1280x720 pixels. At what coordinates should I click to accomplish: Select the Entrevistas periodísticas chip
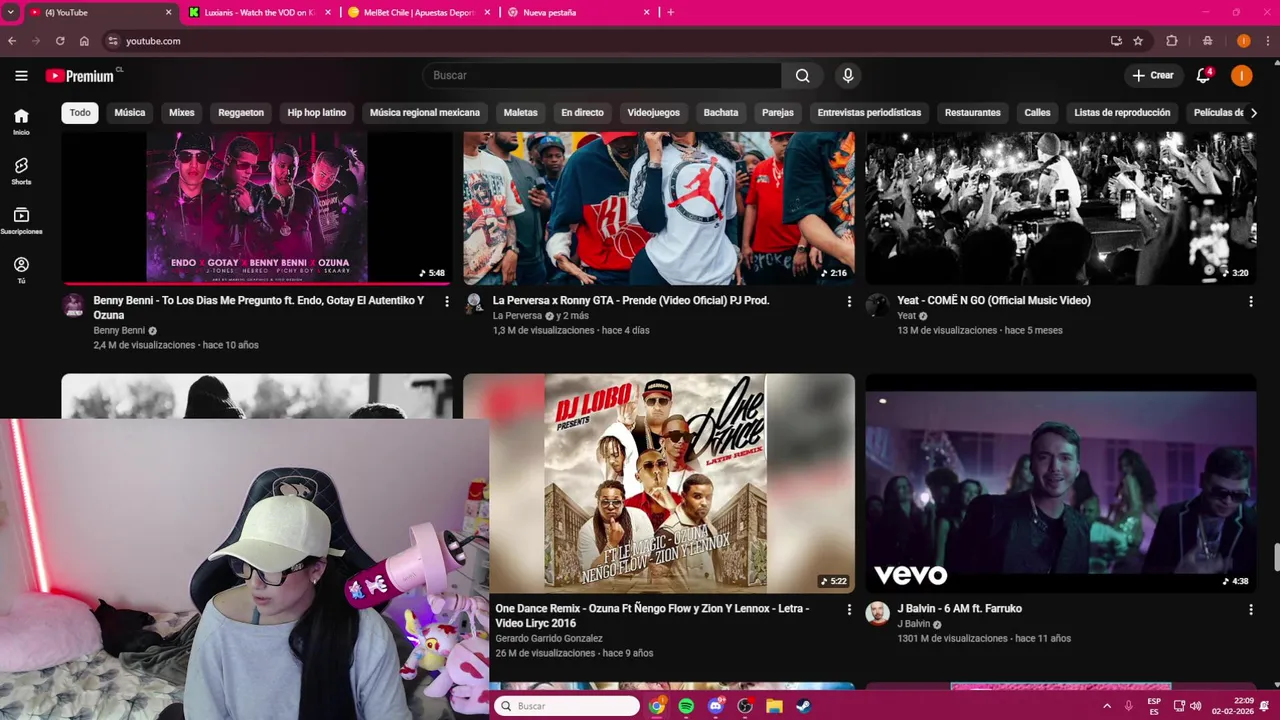(869, 113)
